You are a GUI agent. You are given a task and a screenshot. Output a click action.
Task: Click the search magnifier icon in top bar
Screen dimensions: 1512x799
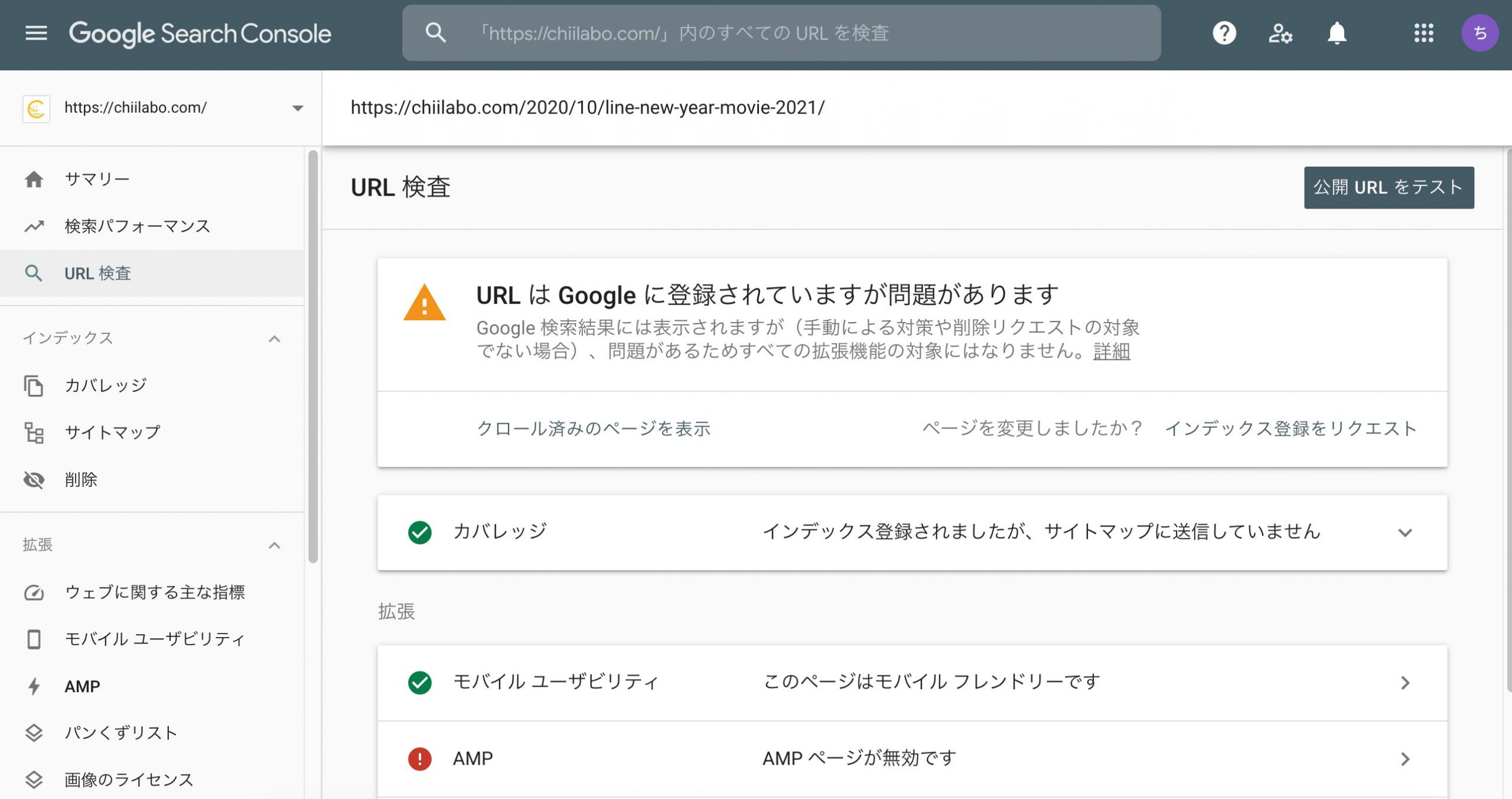pos(436,33)
